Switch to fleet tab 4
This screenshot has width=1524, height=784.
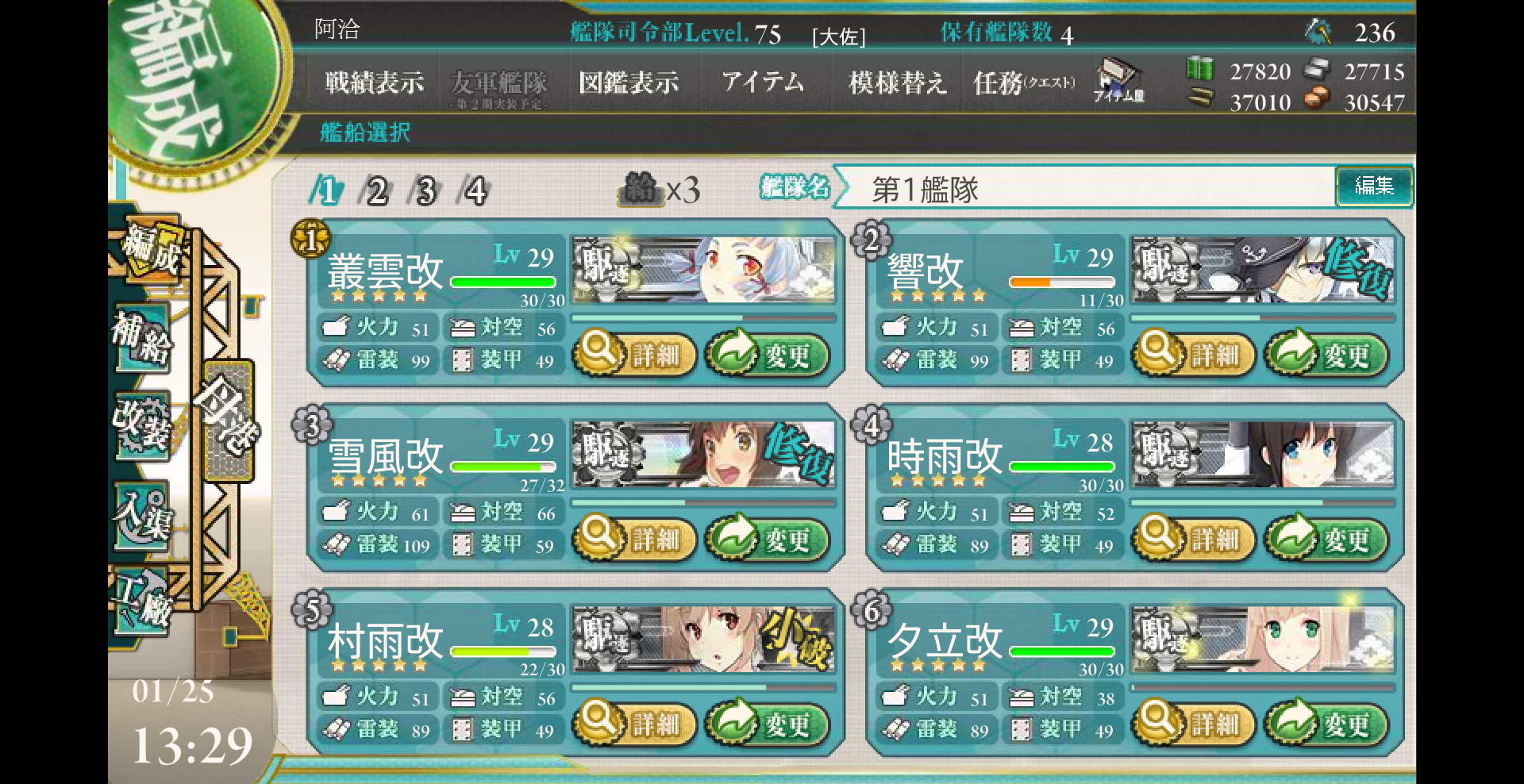475,190
